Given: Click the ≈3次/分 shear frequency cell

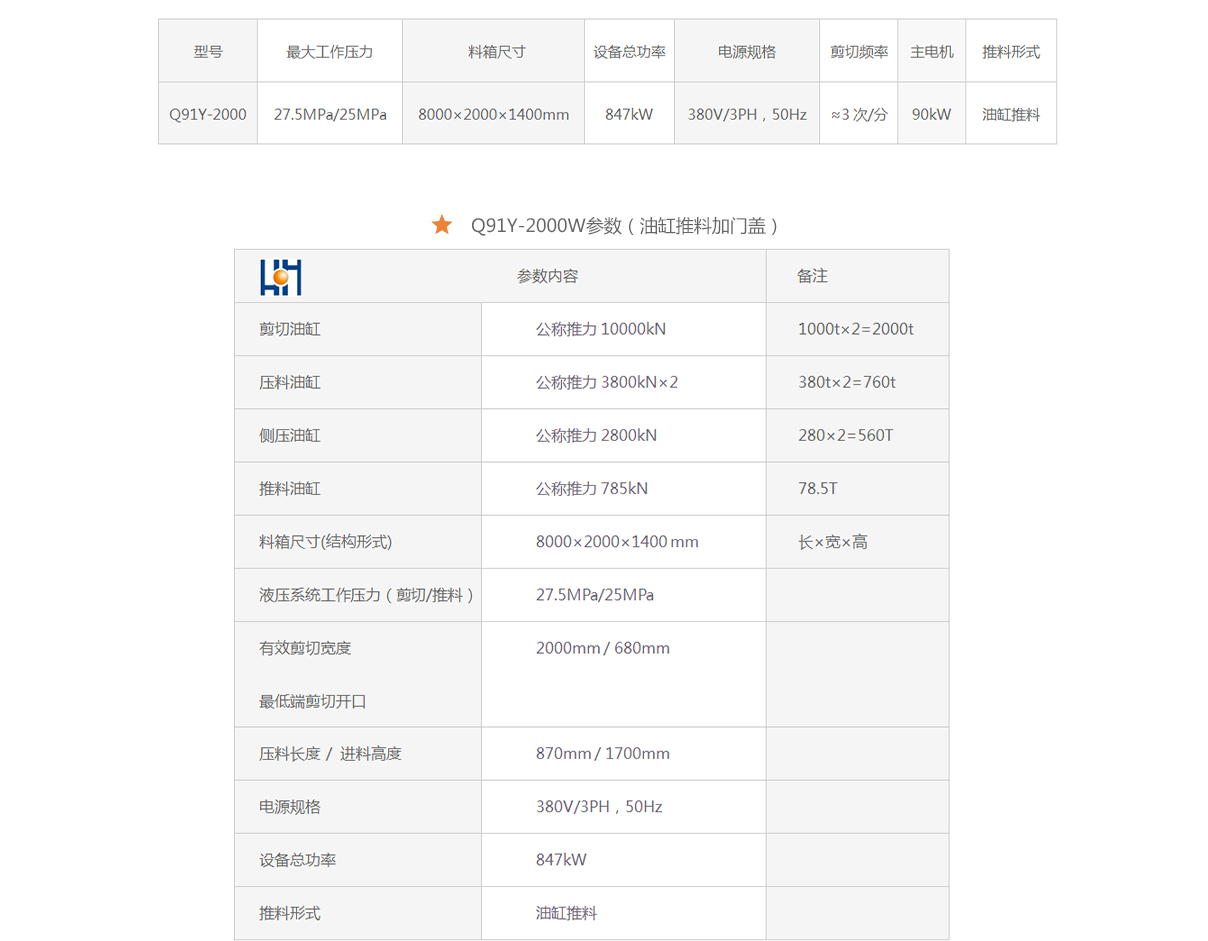Looking at the screenshot, I should pos(858,114).
